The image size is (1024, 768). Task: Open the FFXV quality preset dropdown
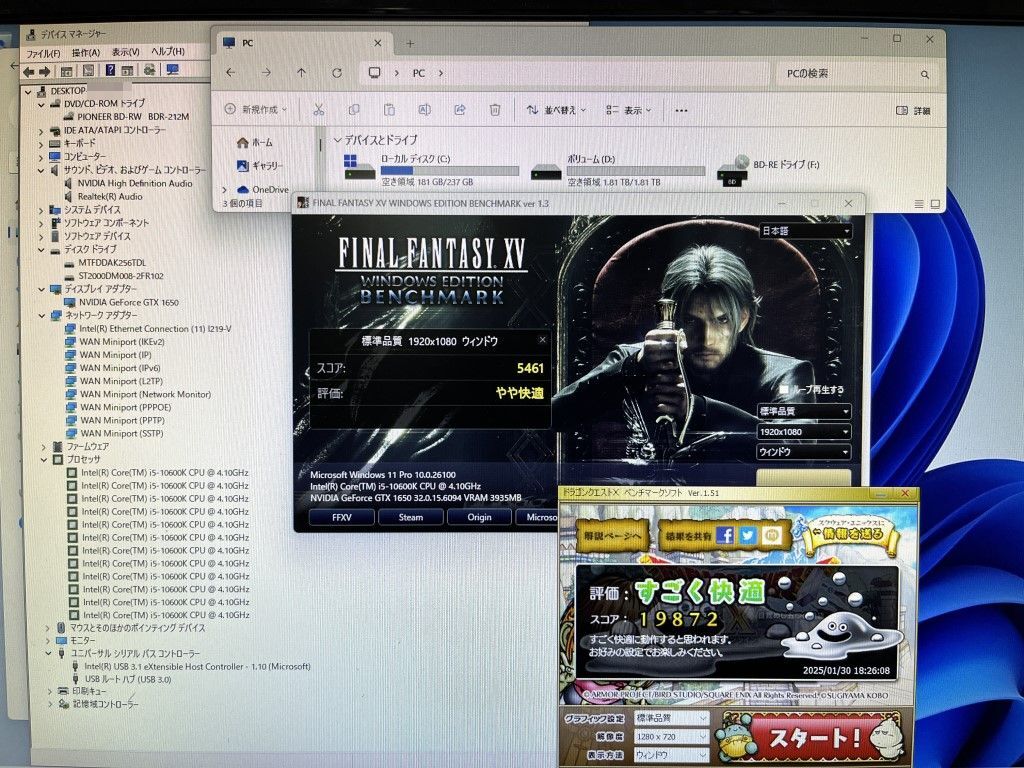click(x=804, y=411)
